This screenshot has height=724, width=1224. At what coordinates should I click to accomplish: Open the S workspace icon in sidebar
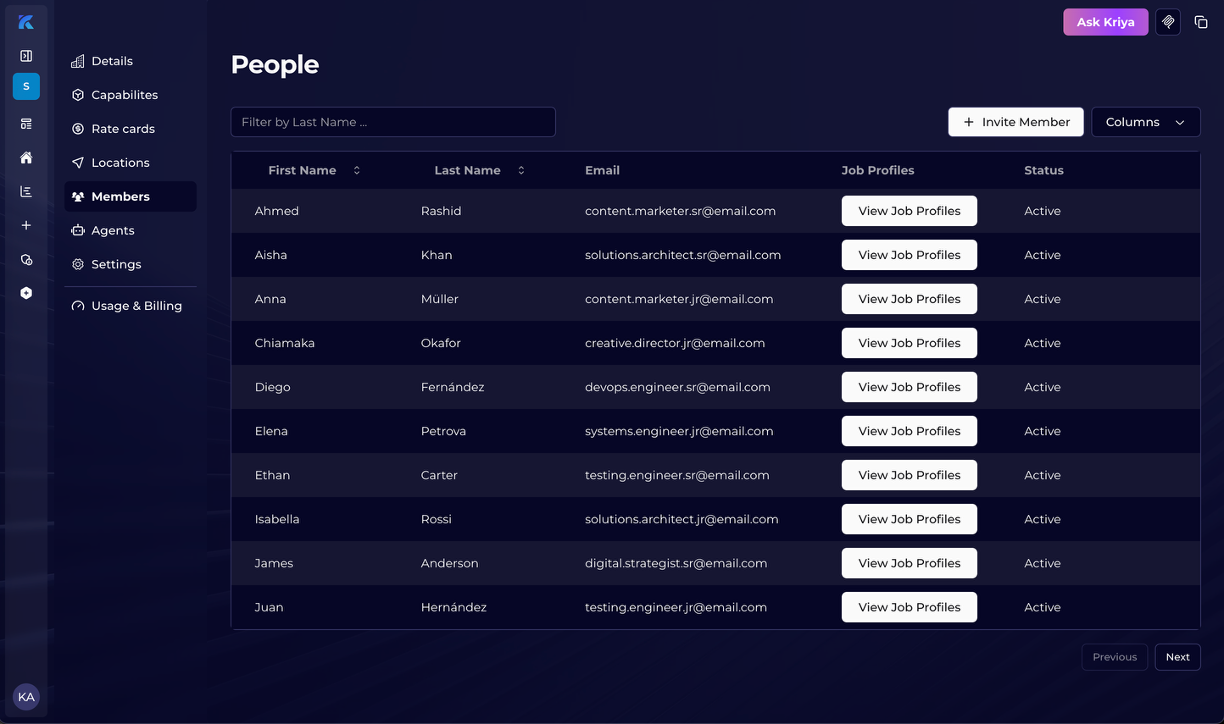(x=26, y=87)
